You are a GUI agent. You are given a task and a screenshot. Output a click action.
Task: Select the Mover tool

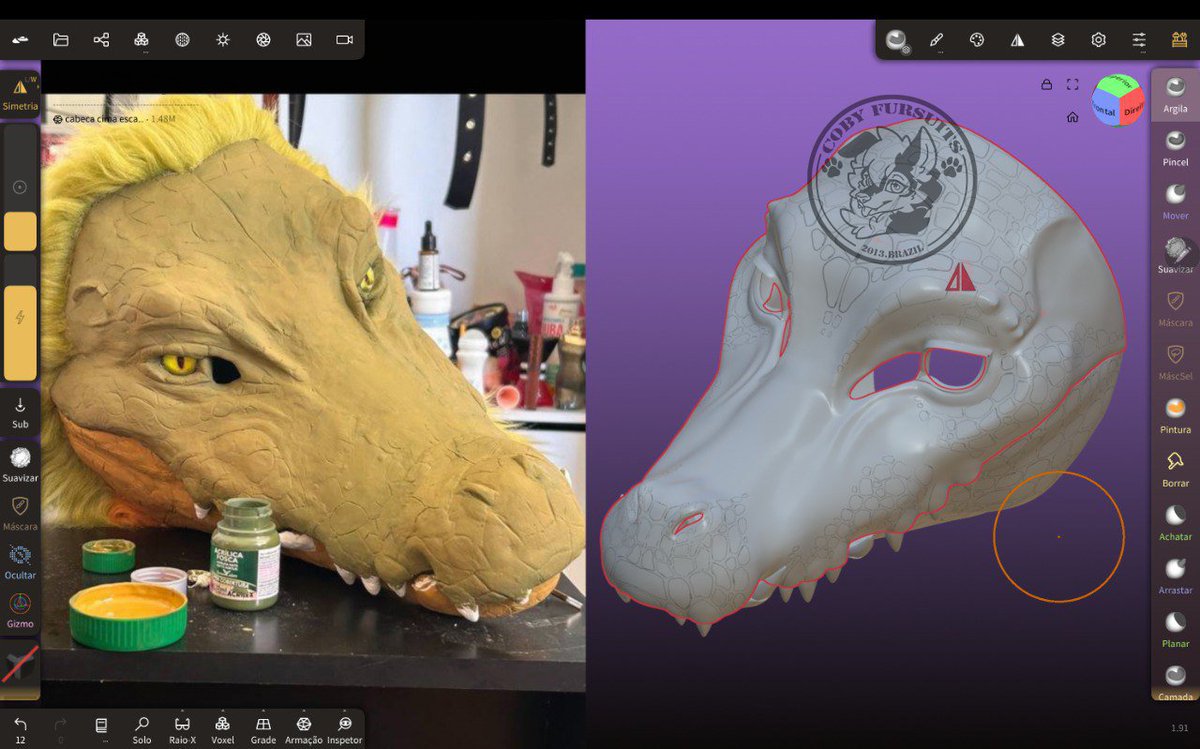coord(1176,201)
